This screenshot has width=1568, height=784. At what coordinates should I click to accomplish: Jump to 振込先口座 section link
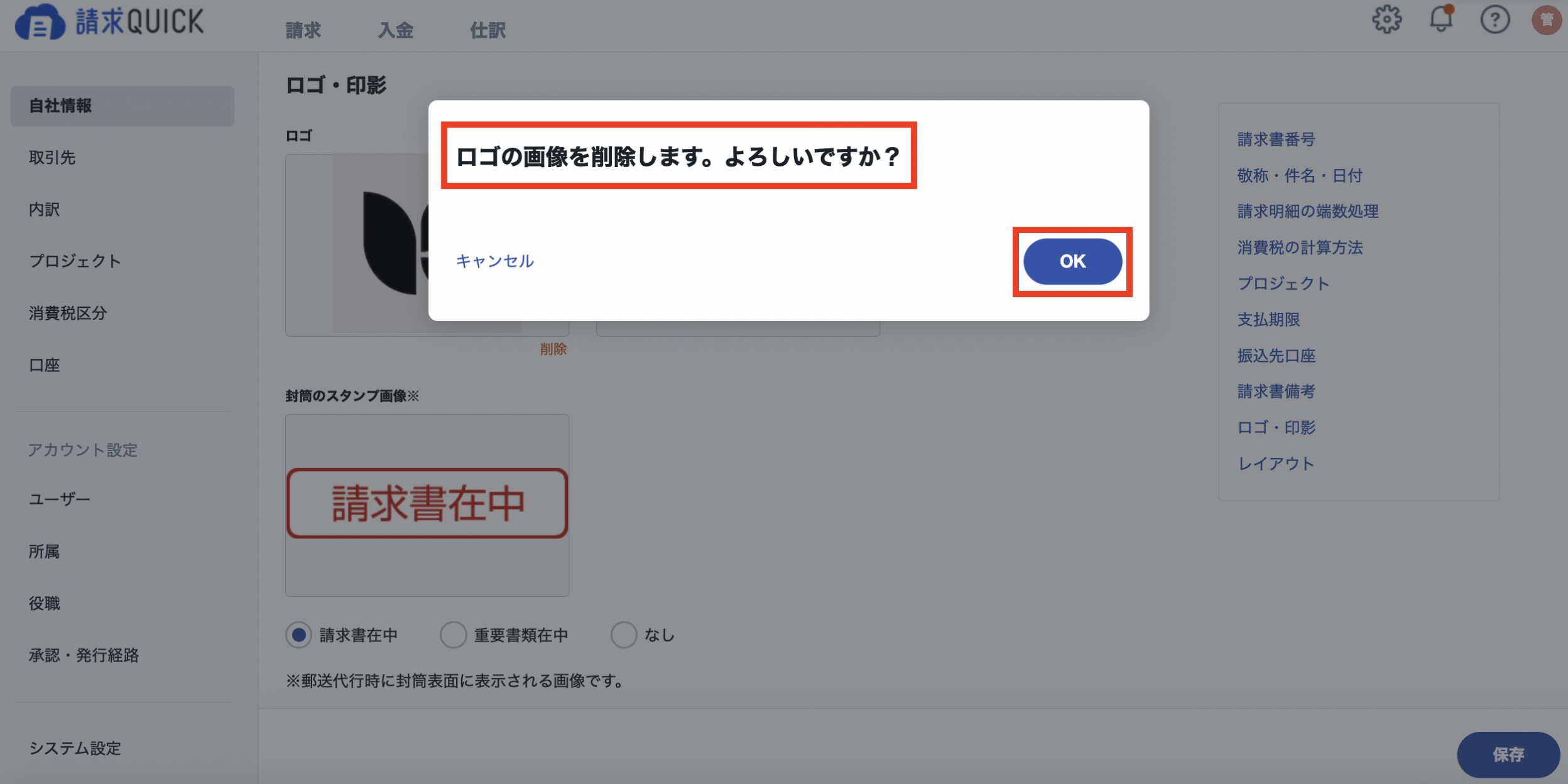point(1277,356)
